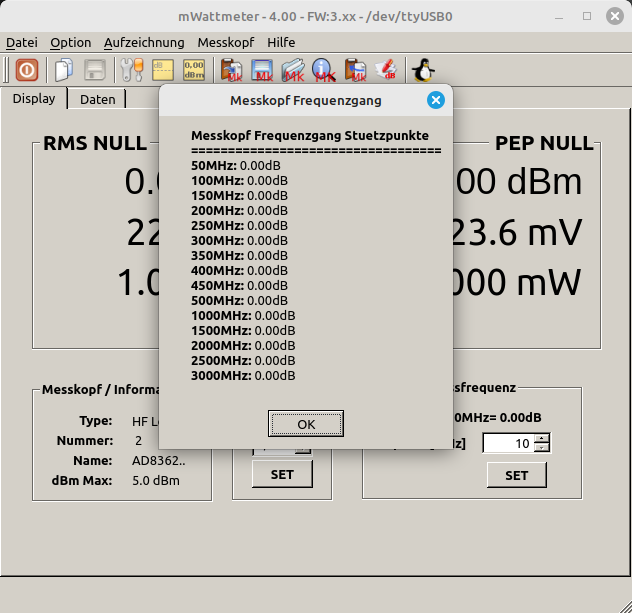
Task: Close the Messkopf Frequenzgang dialog with X
Action: pyautogui.click(x=435, y=100)
